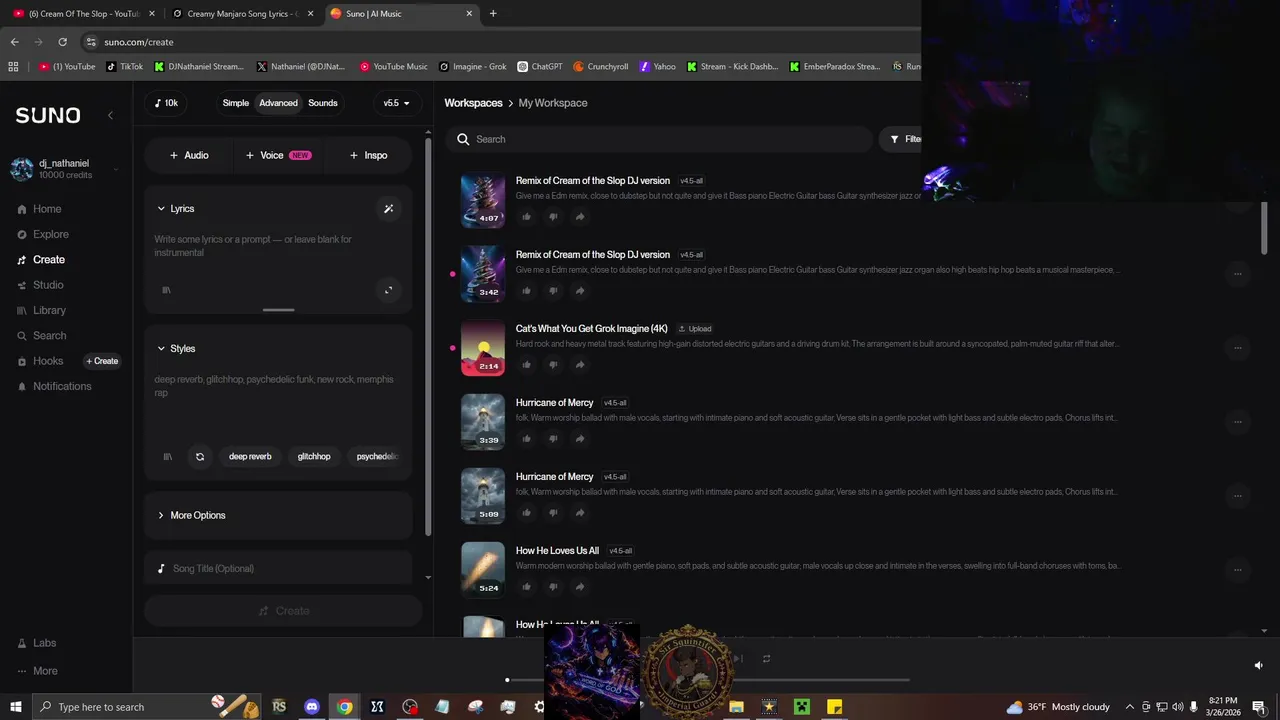This screenshot has height=720, width=1280.
Task: Open options menu for Cat's What You Get
Action: tap(1238, 348)
